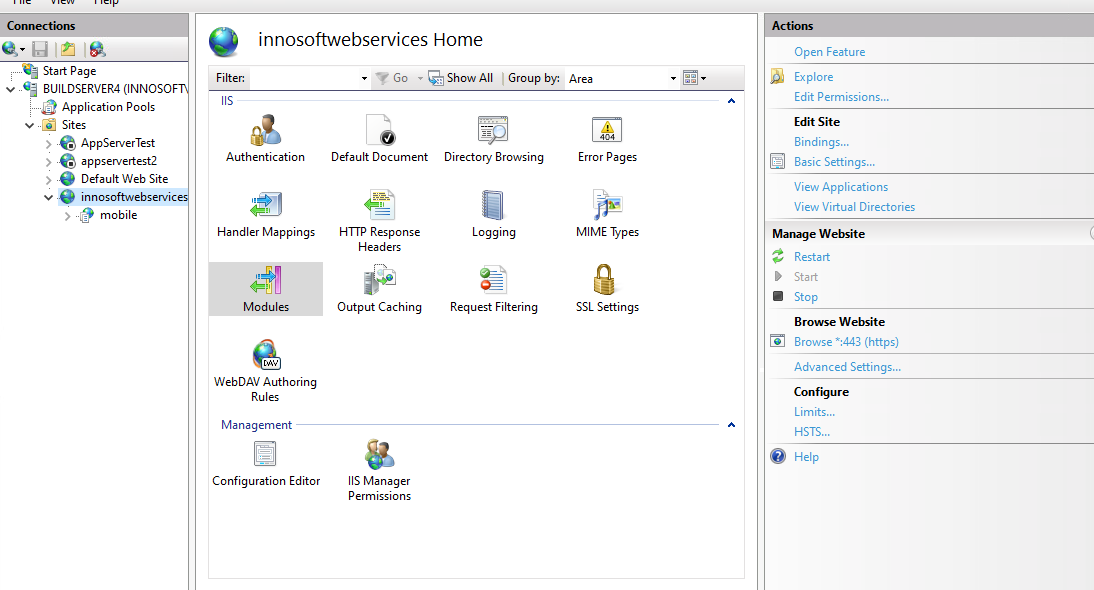Open Bindings for the site
The image size is (1094, 590).
[821, 142]
